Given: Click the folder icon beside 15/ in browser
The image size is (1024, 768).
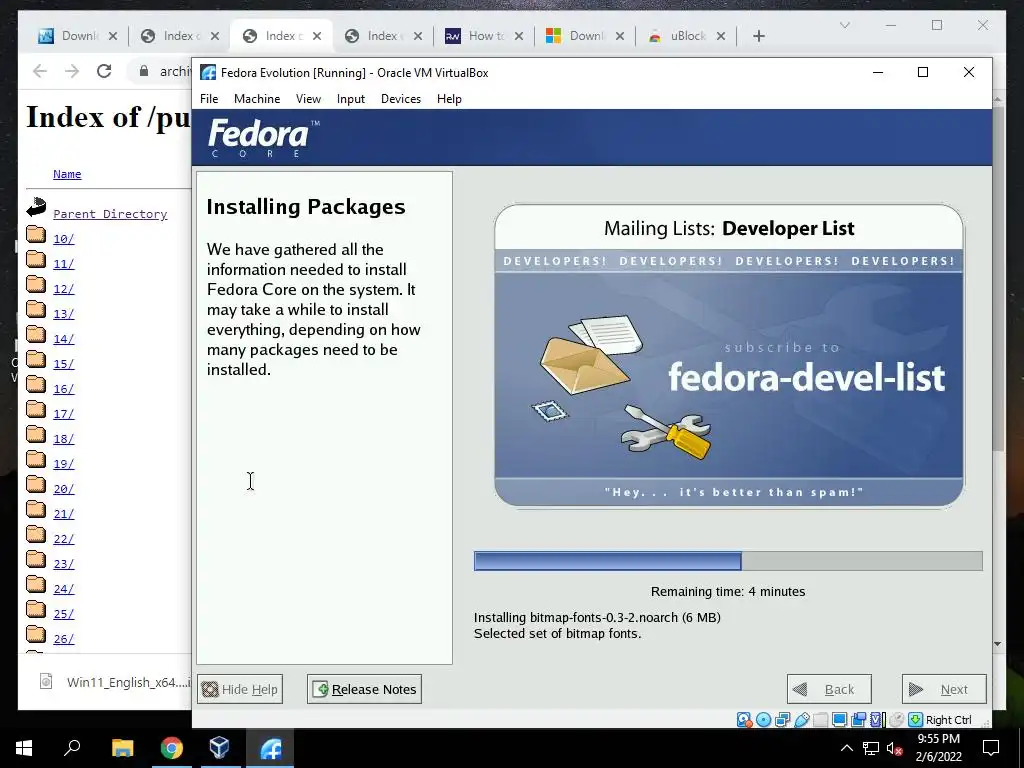Looking at the screenshot, I should (x=36, y=359).
